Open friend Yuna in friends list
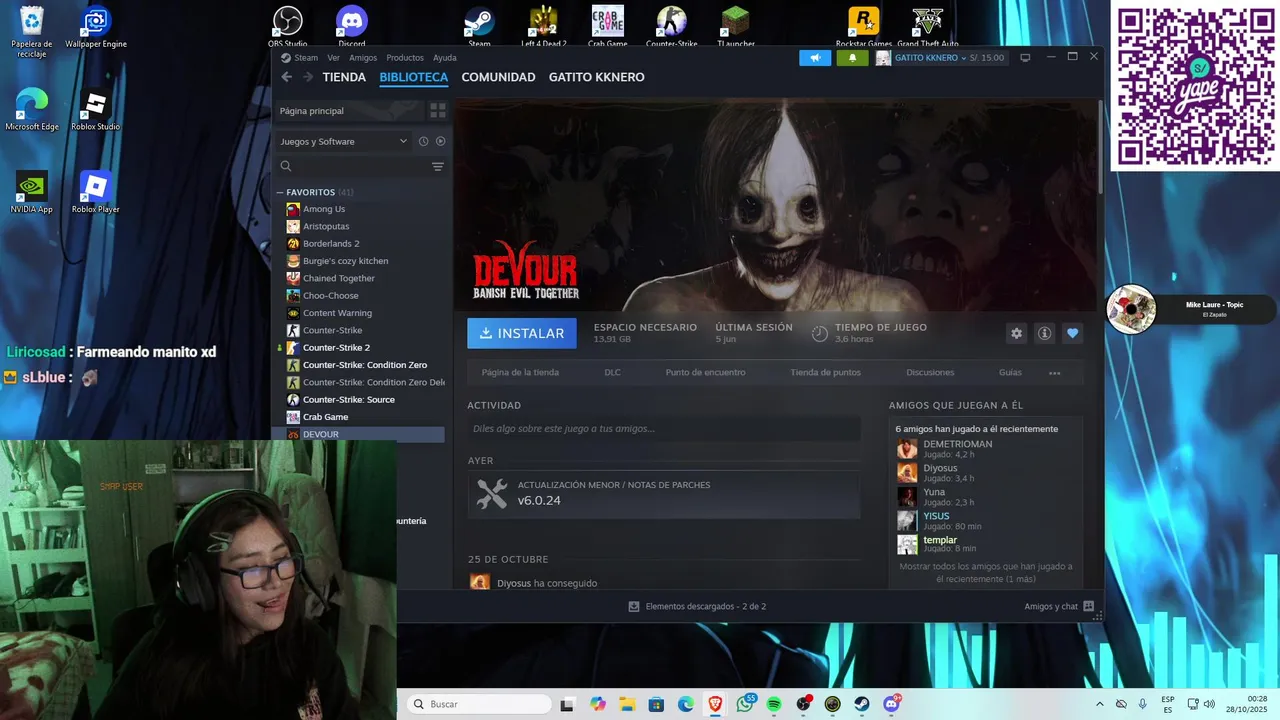Screen dimensions: 1280x720 pyautogui.click(x=934, y=492)
